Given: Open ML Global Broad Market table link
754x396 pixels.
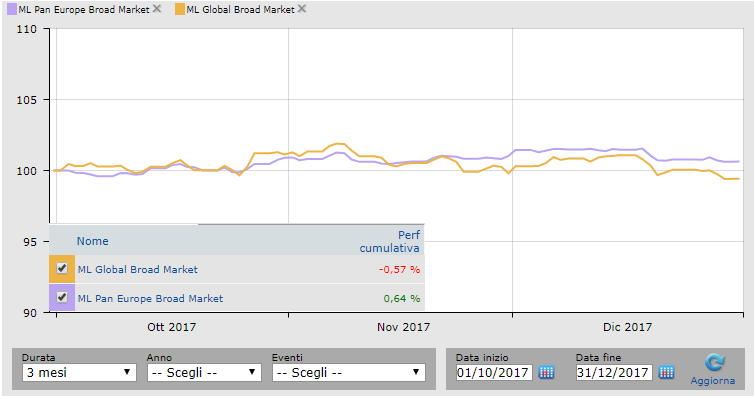Looking at the screenshot, I should [138, 270].
